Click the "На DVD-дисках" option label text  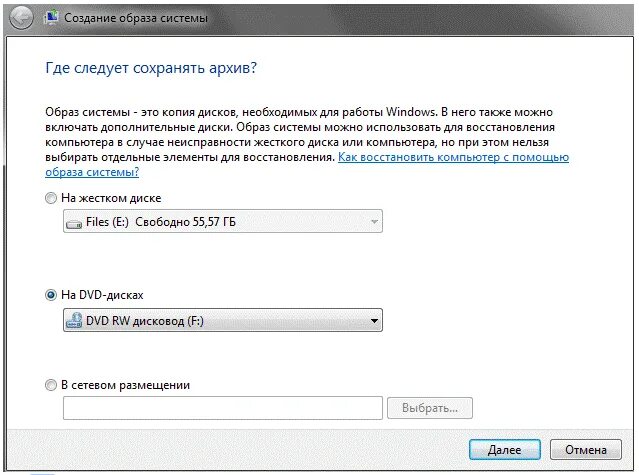pyautogui.click(x=102, y=296)
